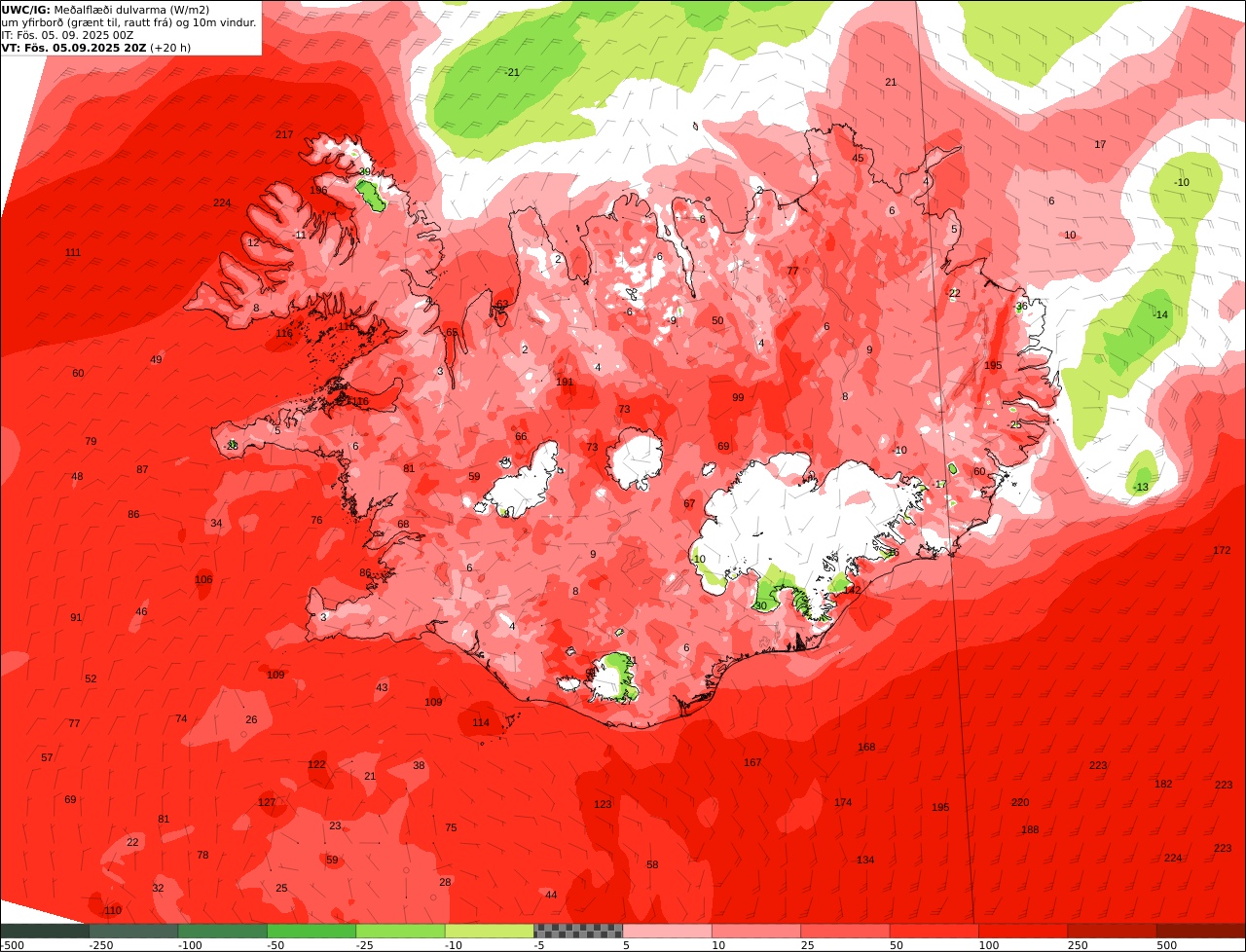Click the '78' value on the map
Image resolution: width=1246 pixels, height=952 pixels.
(x=202, y=855)
